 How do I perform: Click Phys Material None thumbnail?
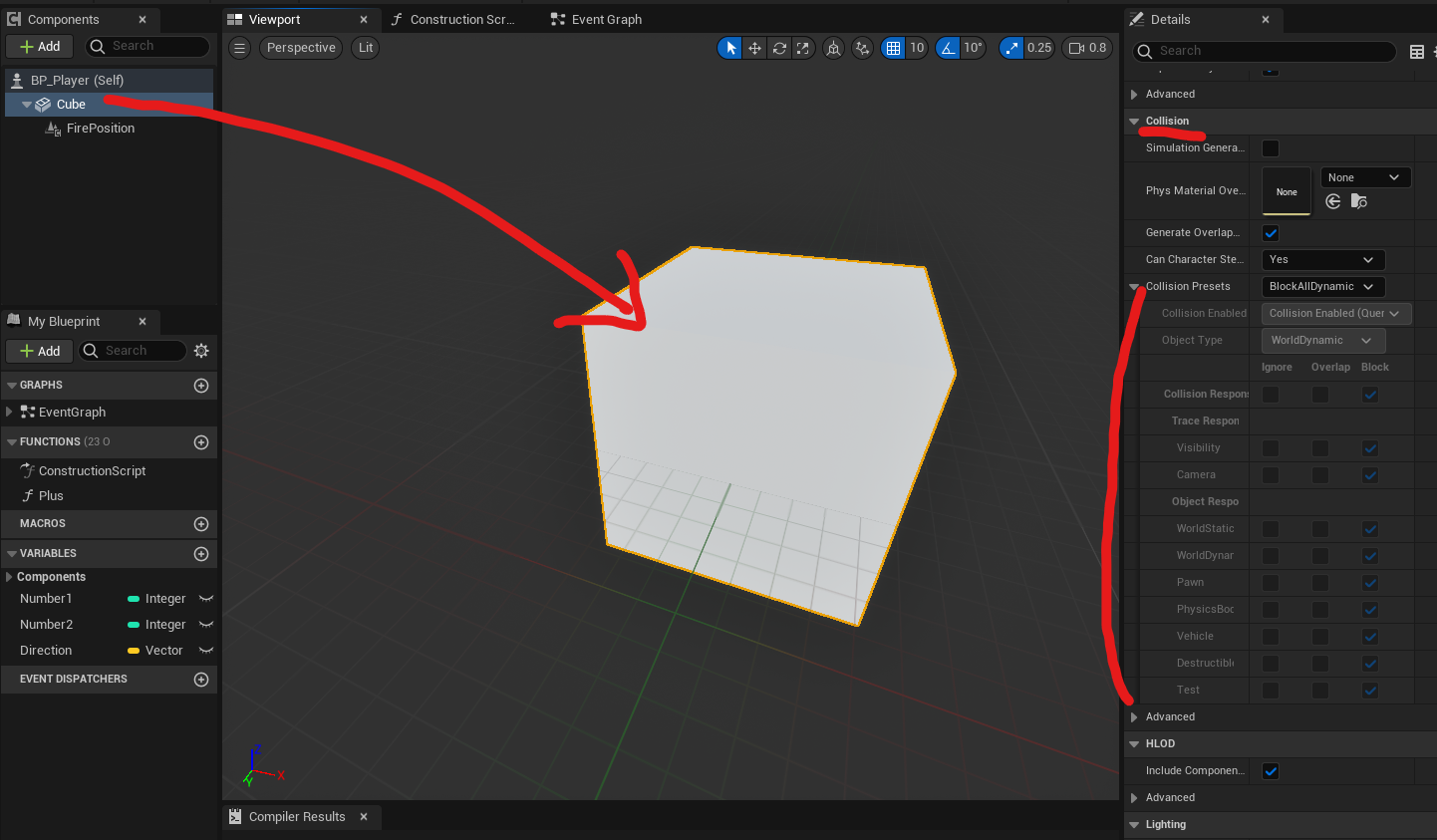(1287, 191)
